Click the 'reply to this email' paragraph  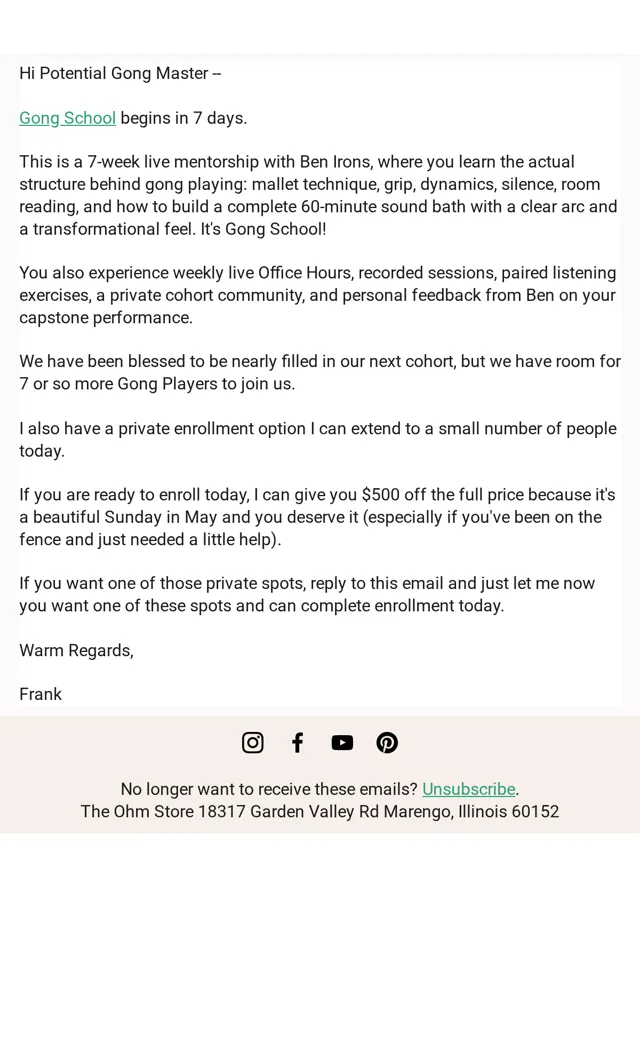point(307,594)
